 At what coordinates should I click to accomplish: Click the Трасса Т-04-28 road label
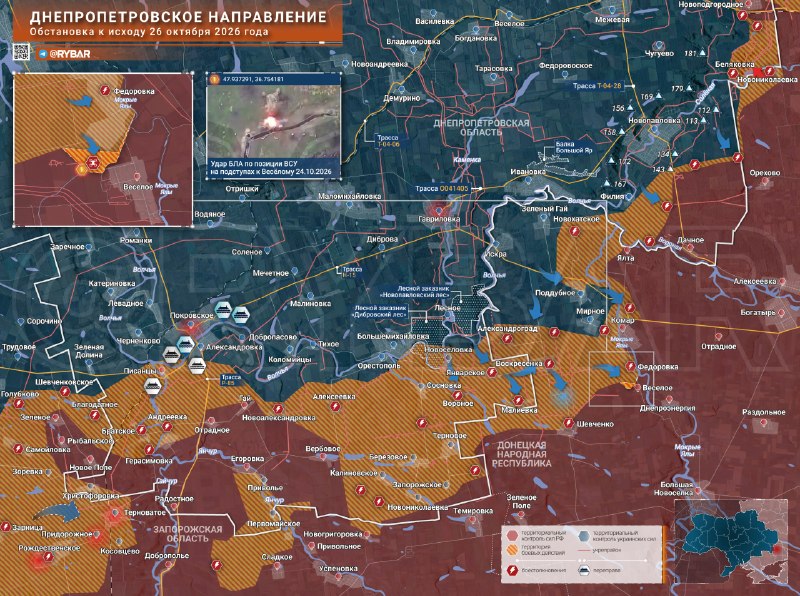pos(597,86)
